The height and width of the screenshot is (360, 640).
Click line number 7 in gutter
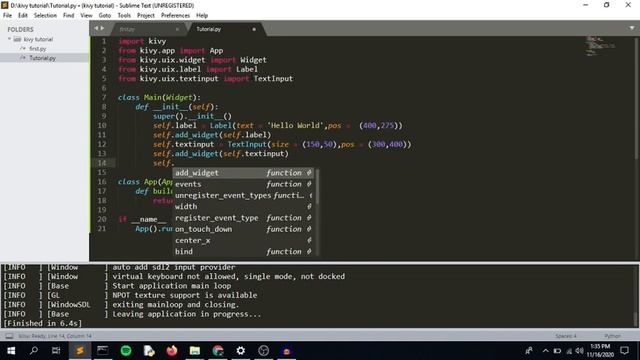(x=104, y=97)
